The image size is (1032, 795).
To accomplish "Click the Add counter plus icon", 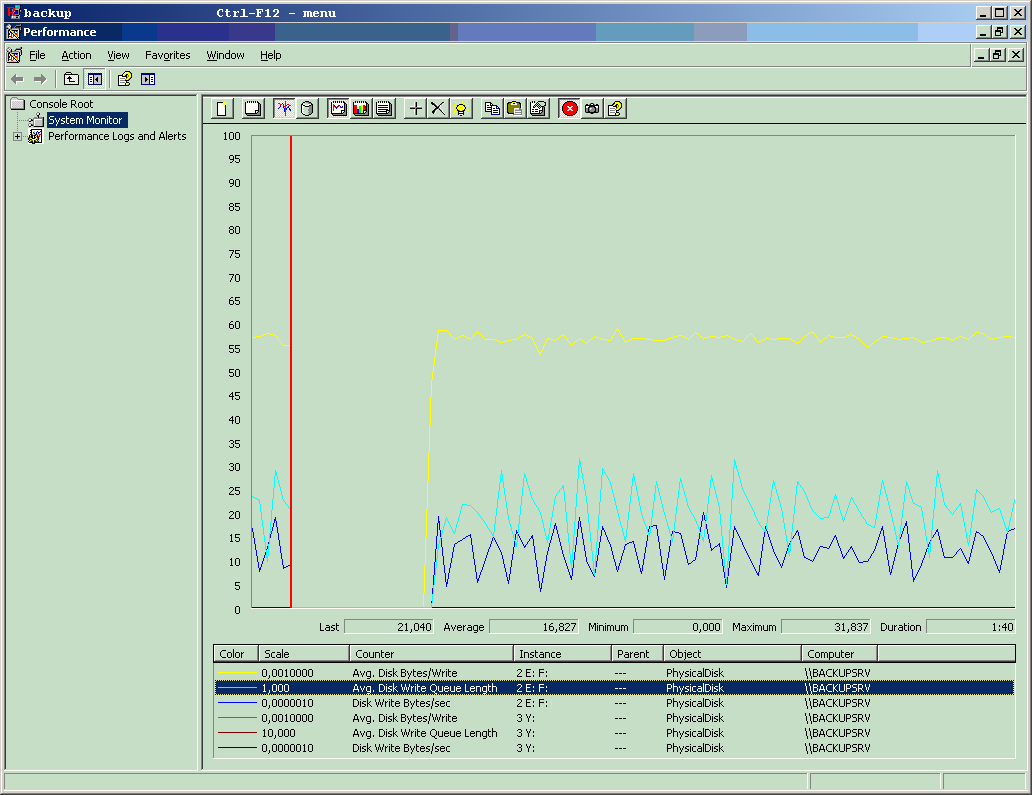I will tap(416, 108).
